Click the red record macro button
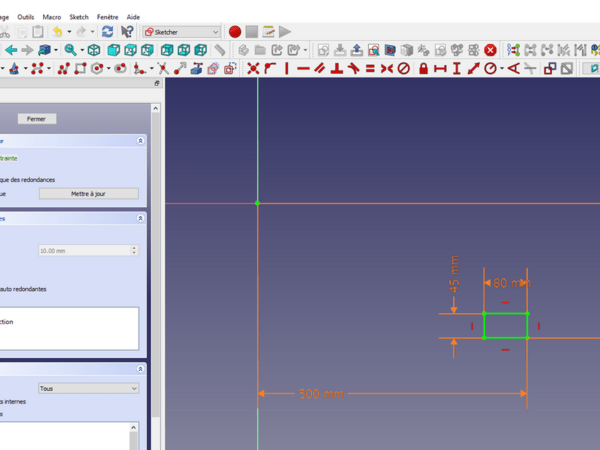Image resolution: width=600 pixels, height=450 pixels. tap(235, 32)
